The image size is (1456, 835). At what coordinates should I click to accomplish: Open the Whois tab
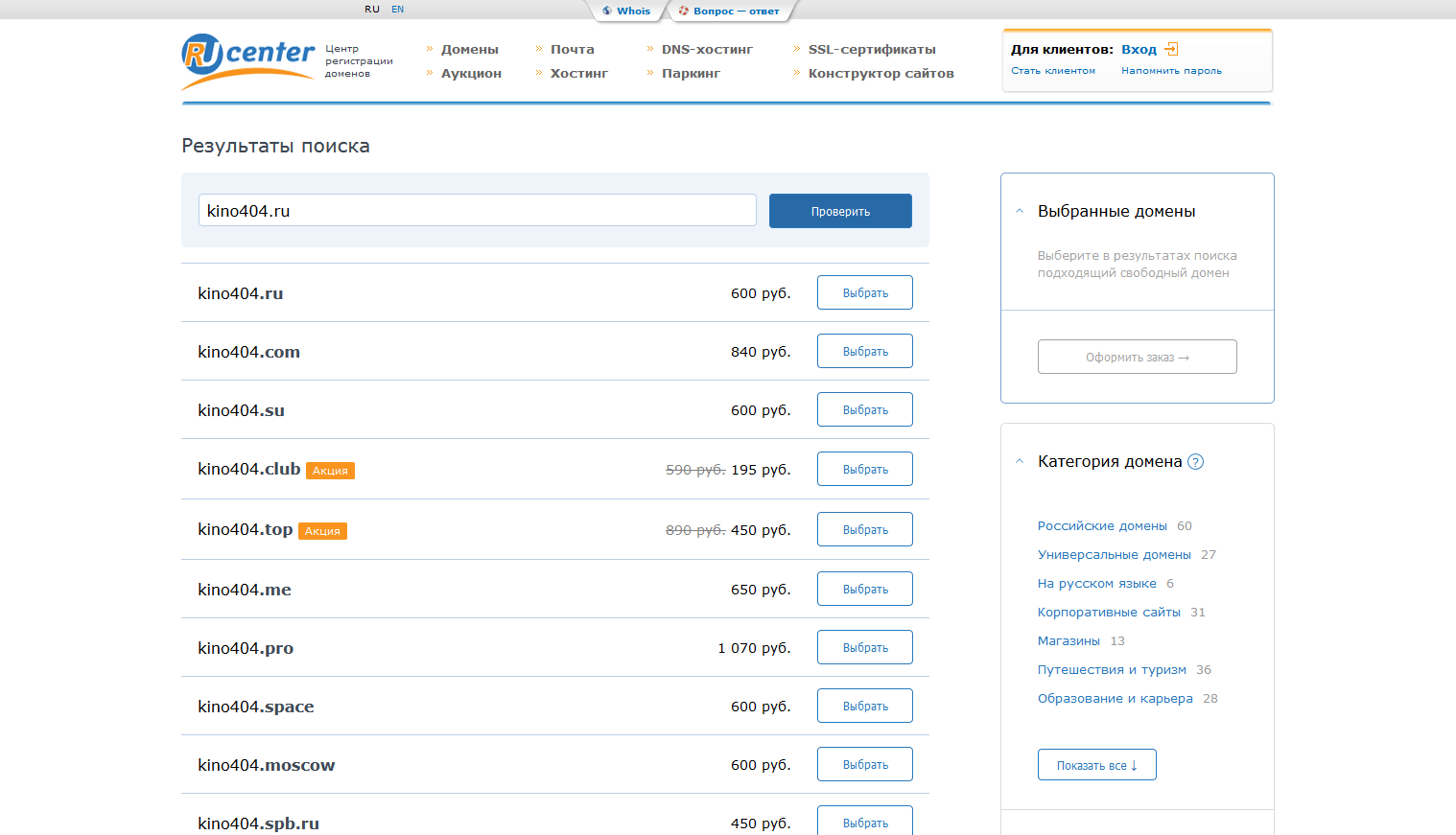click(633, 11)
